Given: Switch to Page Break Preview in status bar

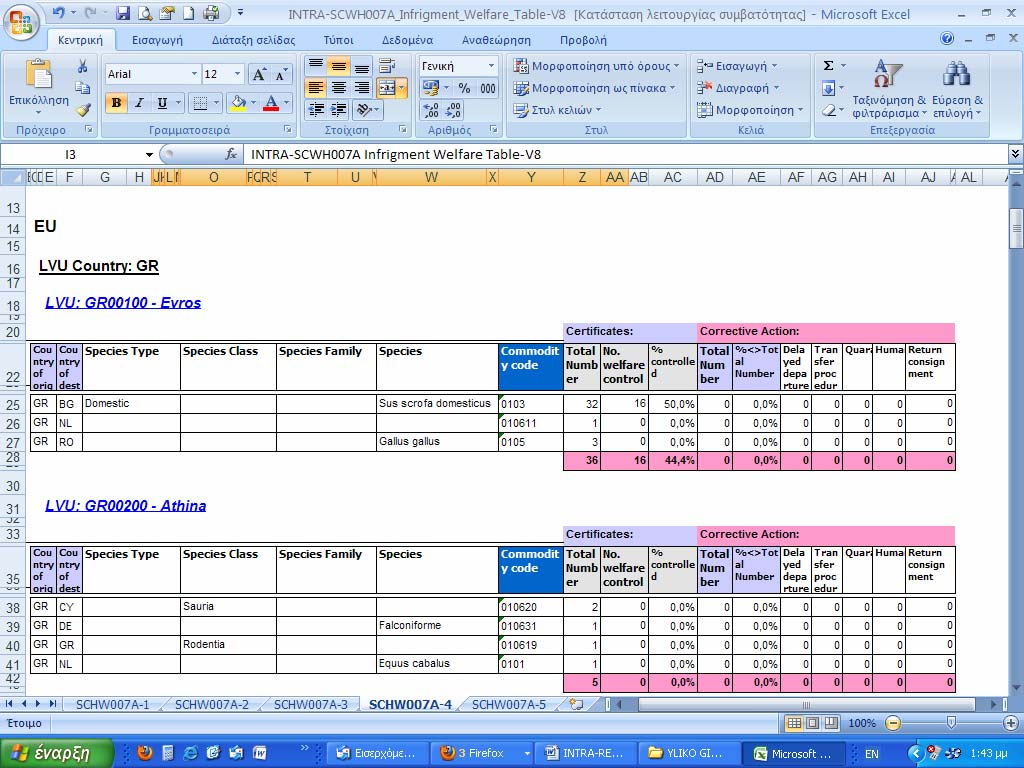Looking at the screenshot, I should 831,723.
